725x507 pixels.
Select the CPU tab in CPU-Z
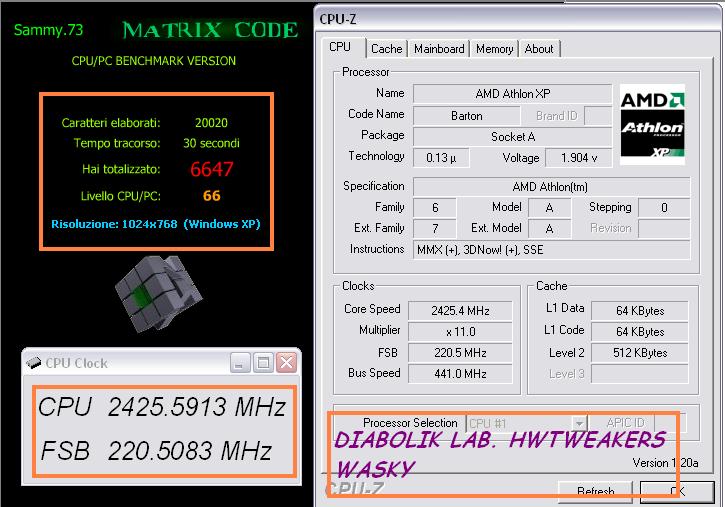tap(340, 47)
